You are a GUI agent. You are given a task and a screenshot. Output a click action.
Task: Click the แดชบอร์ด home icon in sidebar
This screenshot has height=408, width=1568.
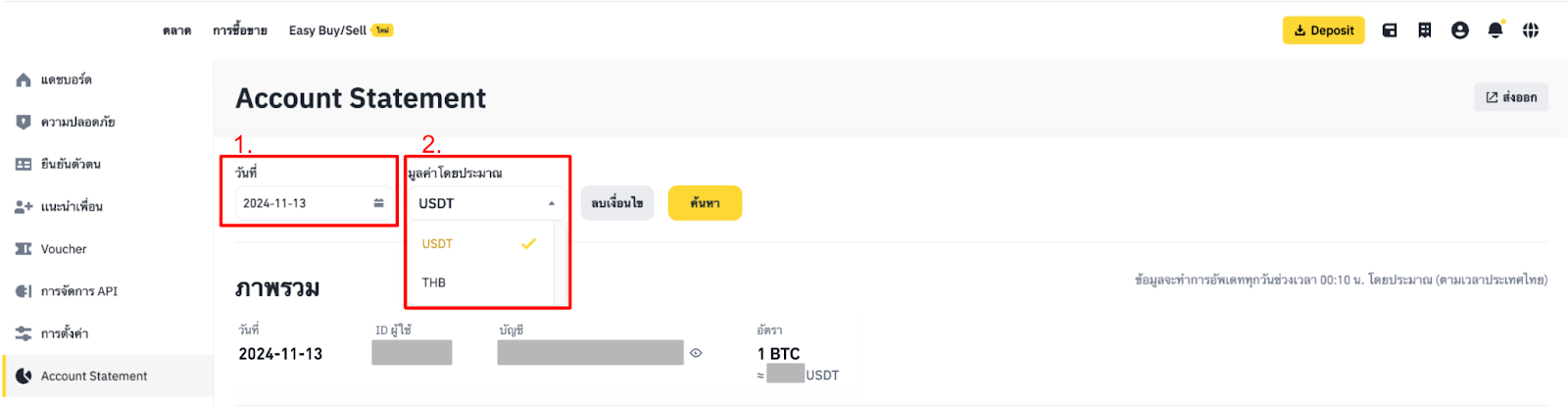coord(24,79)
